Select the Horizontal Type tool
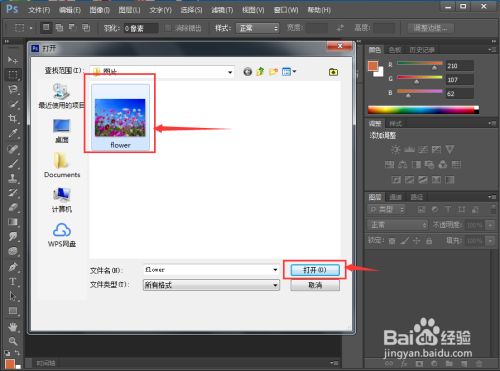The width and height of the screenshot is (500, 371). (13, 281)
